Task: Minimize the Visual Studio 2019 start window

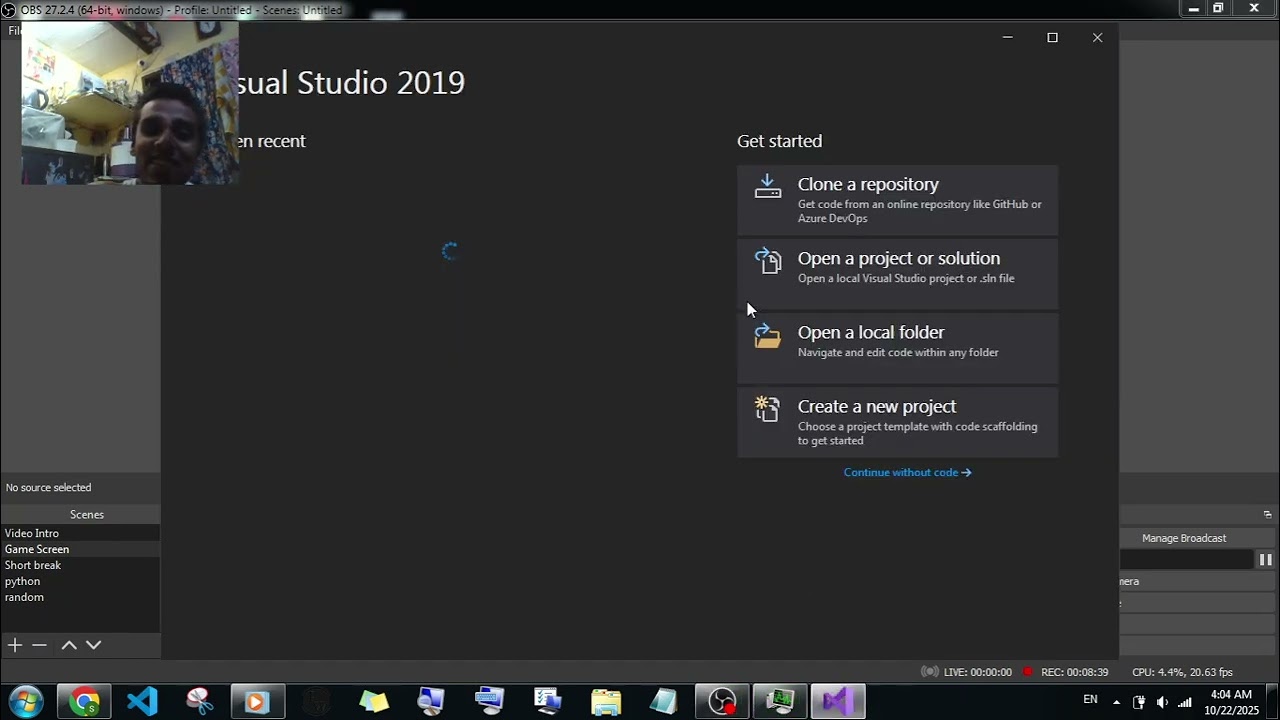Action: tap(1007, 37)
